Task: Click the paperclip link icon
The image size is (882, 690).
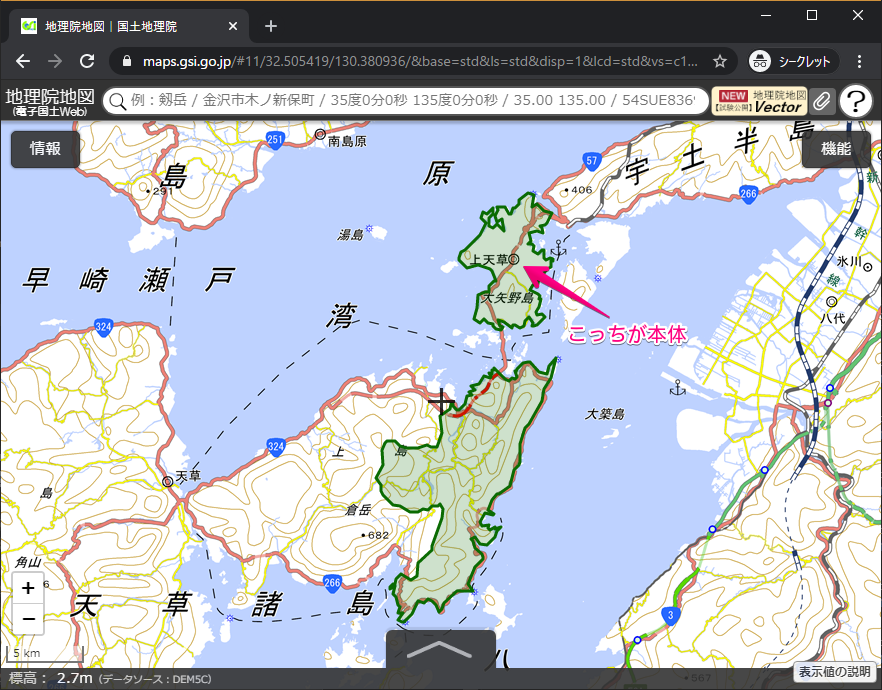Action: (822, 101)
